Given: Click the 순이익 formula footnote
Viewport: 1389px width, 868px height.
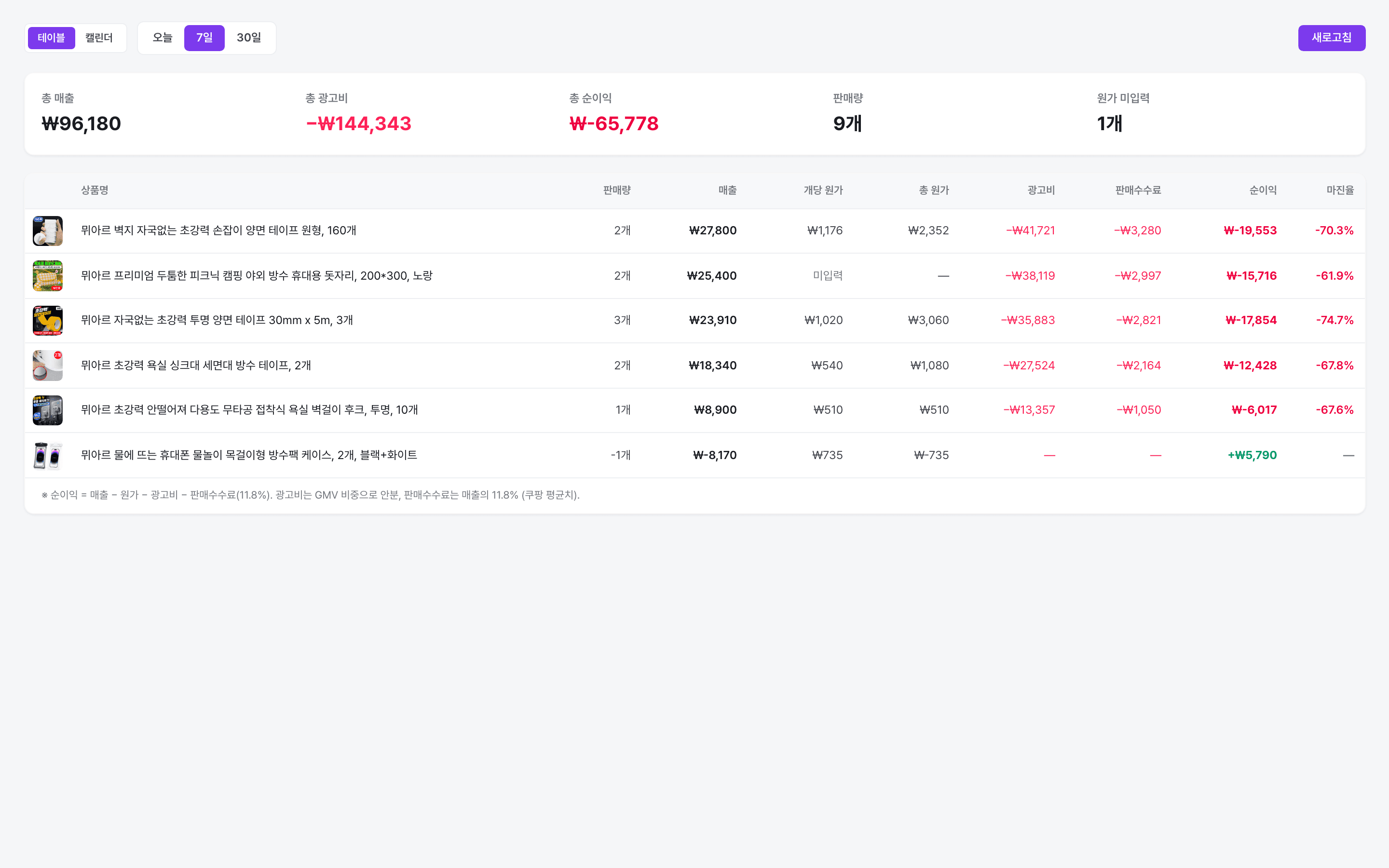Looking at the screenshot, I should coord(311,495).
